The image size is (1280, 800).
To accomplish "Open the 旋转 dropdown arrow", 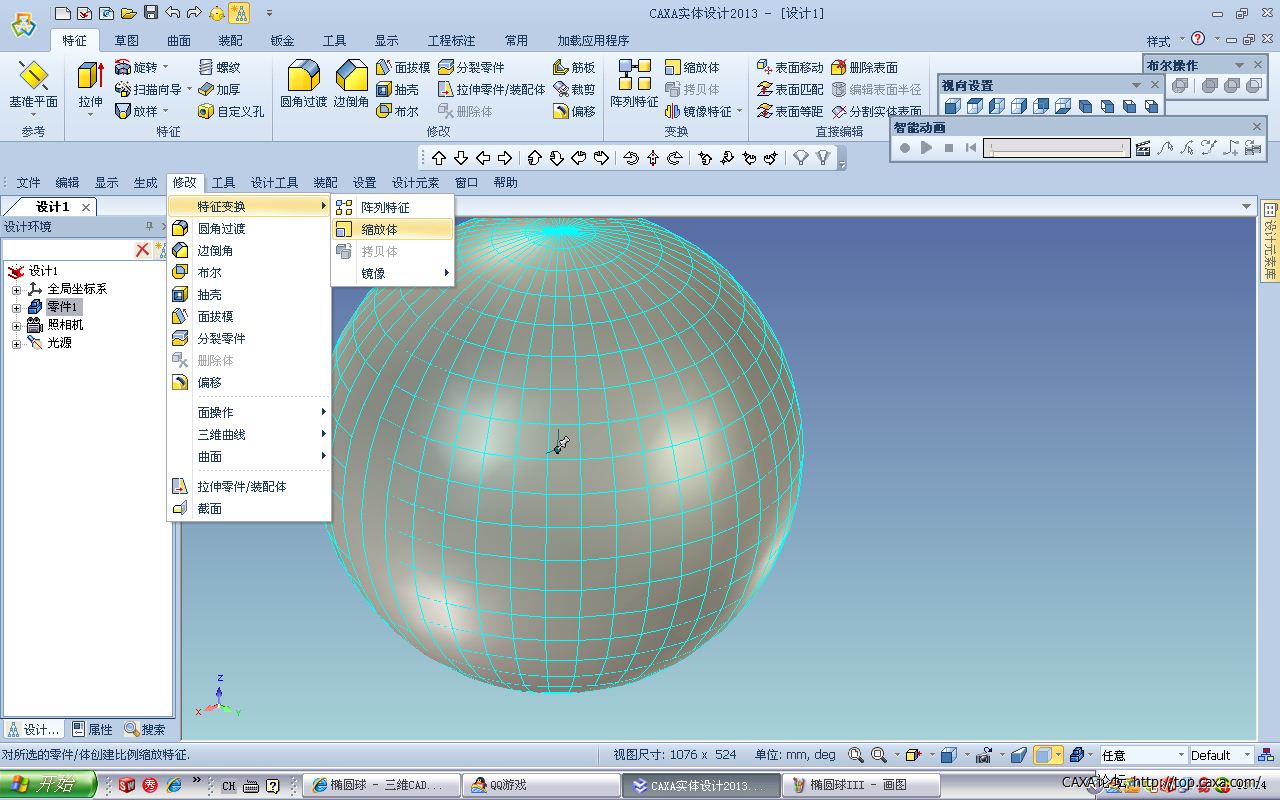I will click(x=165, y=67).
